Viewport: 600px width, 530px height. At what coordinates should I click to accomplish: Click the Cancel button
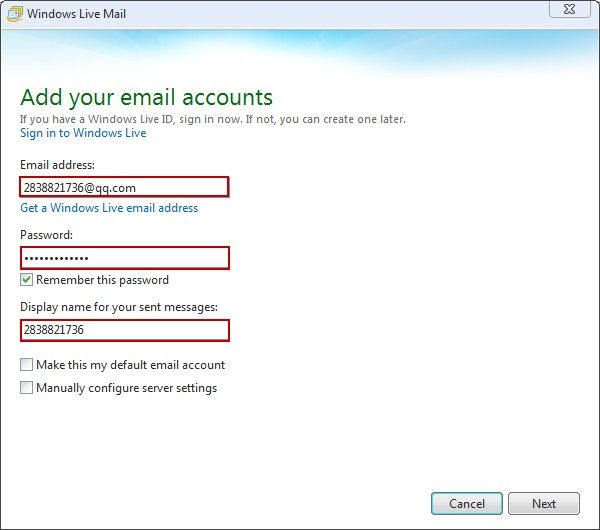[467, 503]
